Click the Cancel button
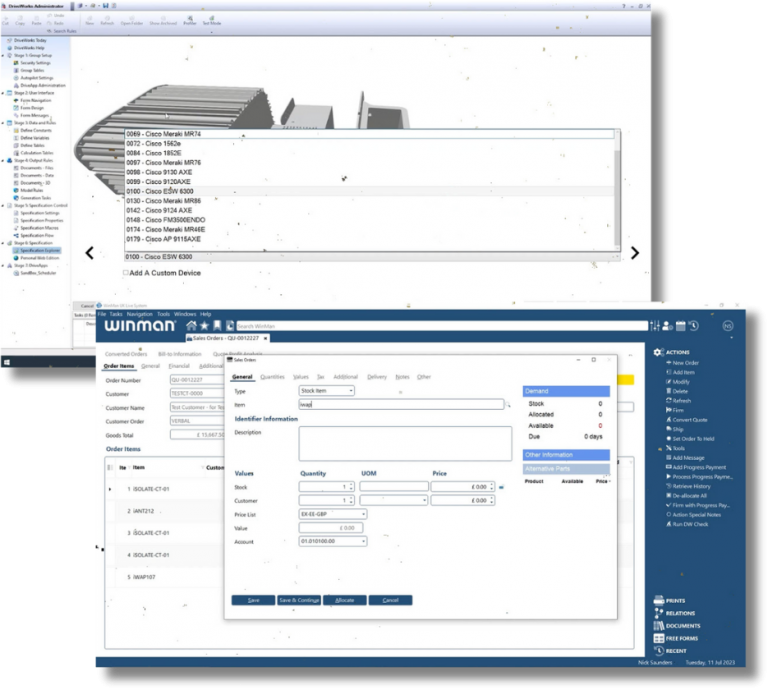This screenshot has height=690, width=768. pos(390,600)
